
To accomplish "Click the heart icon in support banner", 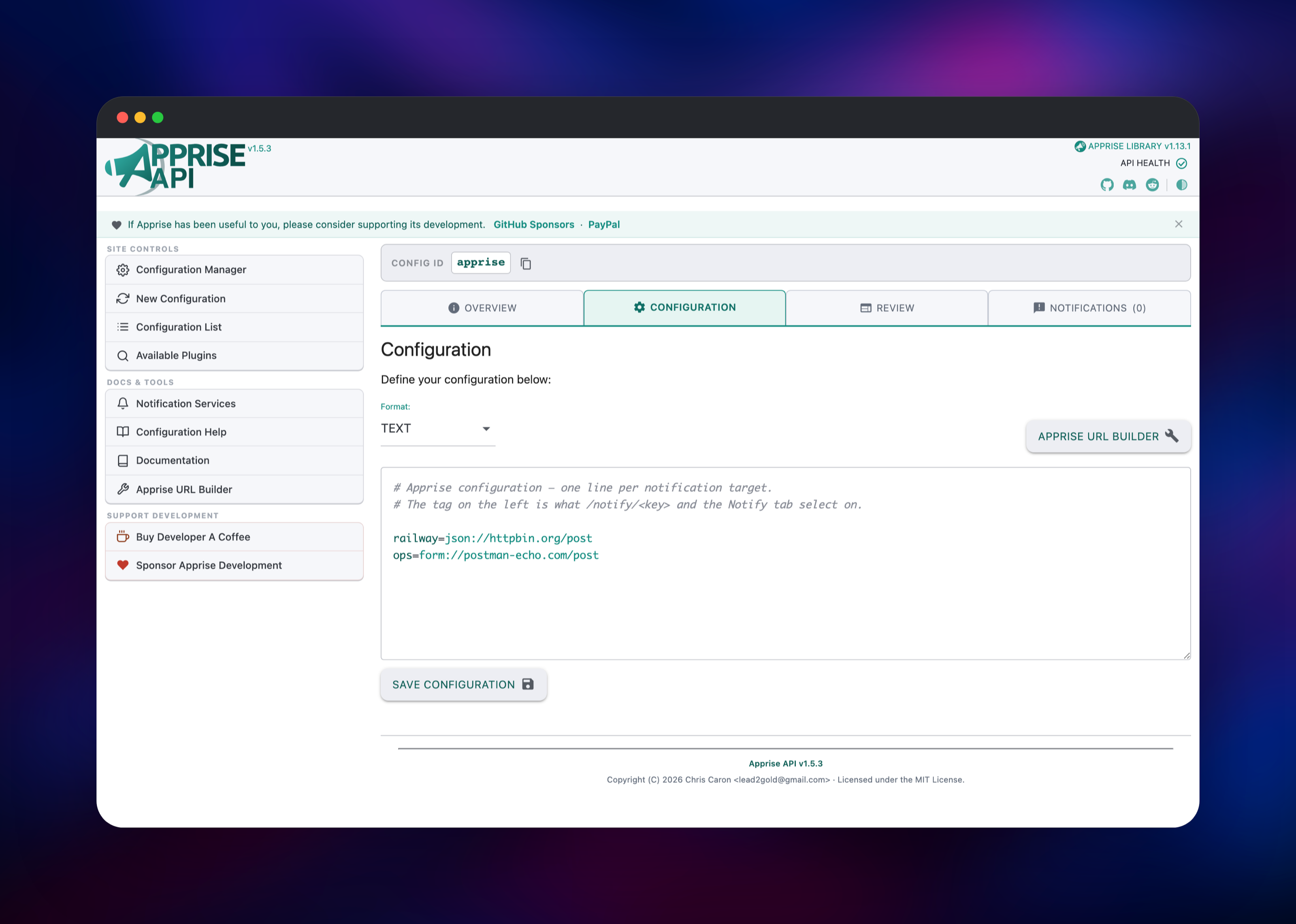I will 117,225.
